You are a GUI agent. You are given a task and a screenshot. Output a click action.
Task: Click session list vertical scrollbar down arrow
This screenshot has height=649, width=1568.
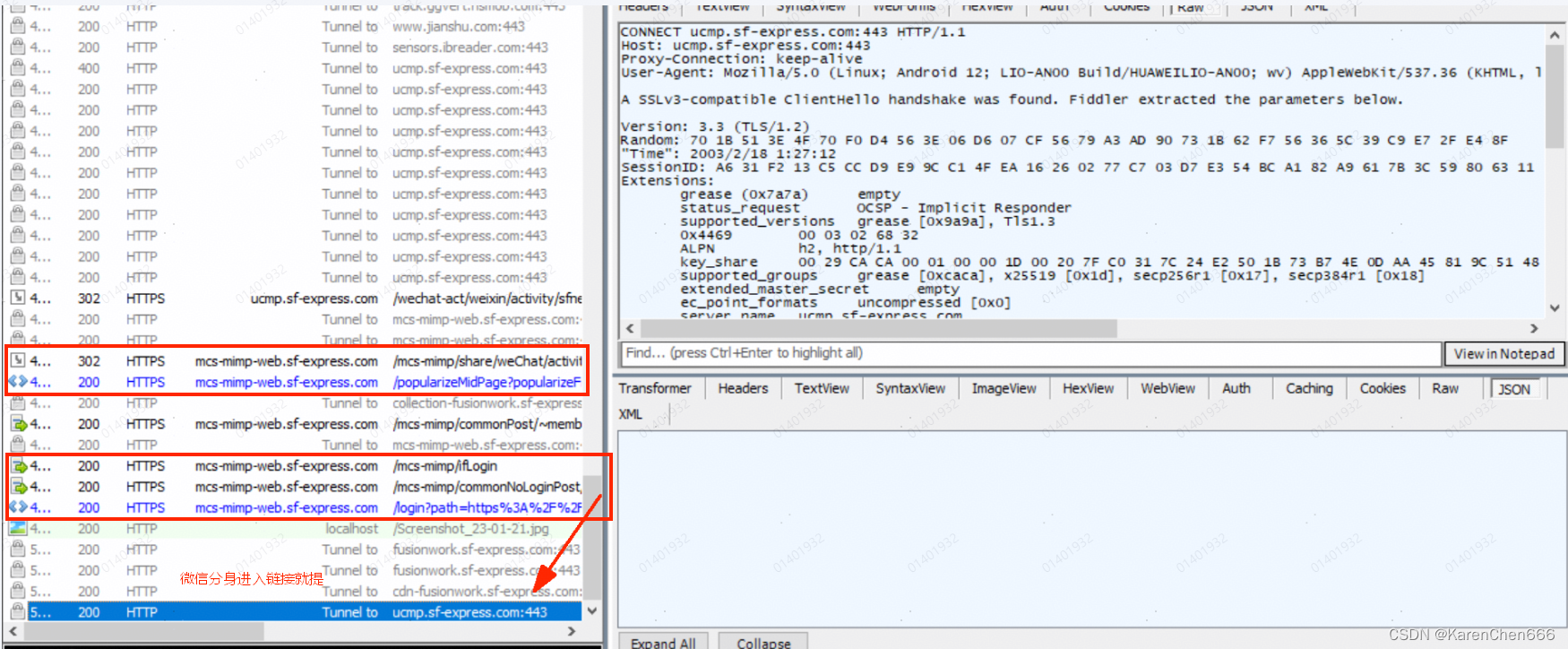coord(591,610)
